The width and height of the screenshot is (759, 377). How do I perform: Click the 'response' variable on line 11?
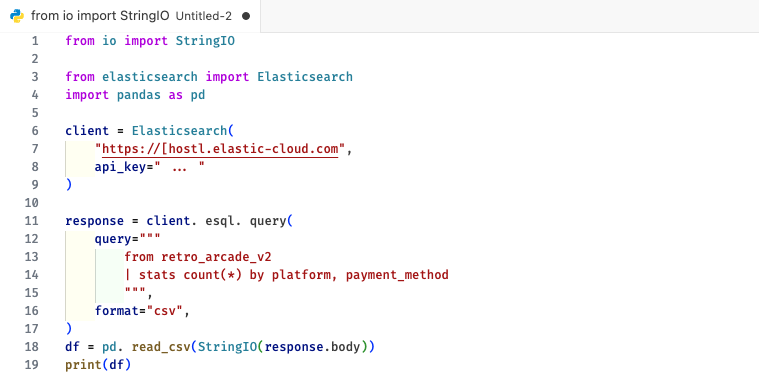(x=94, y=221)
